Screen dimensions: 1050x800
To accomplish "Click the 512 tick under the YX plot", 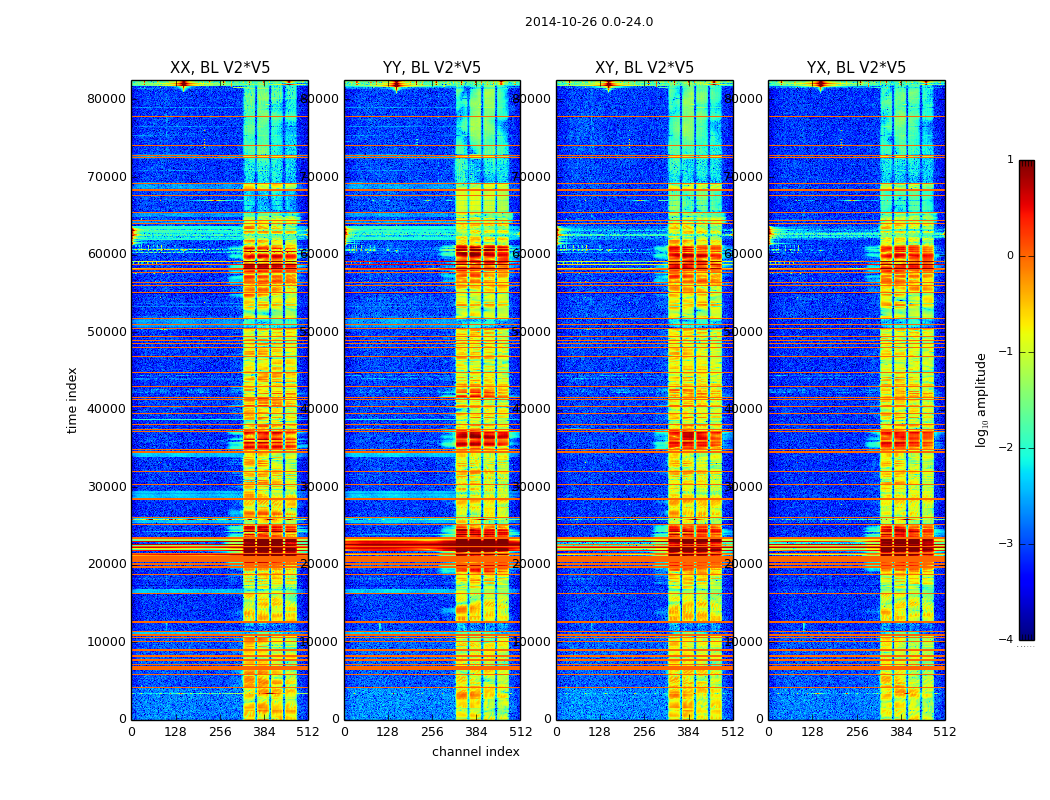I will pos(945,732).
